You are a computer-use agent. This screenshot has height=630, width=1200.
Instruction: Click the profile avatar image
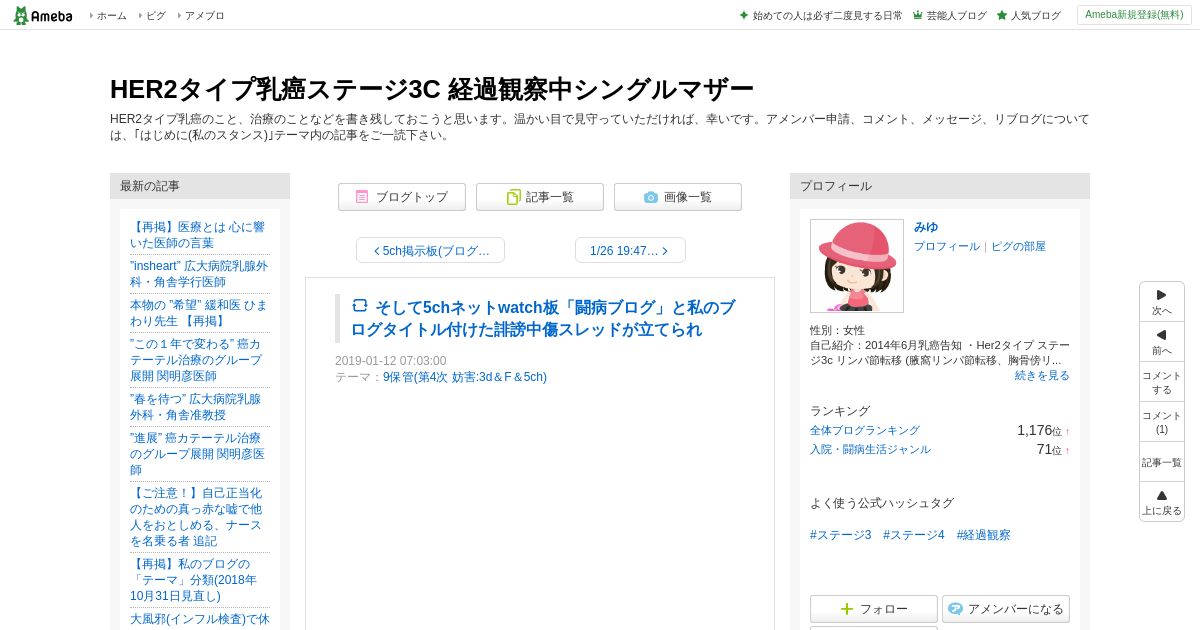tap(857, 266)
